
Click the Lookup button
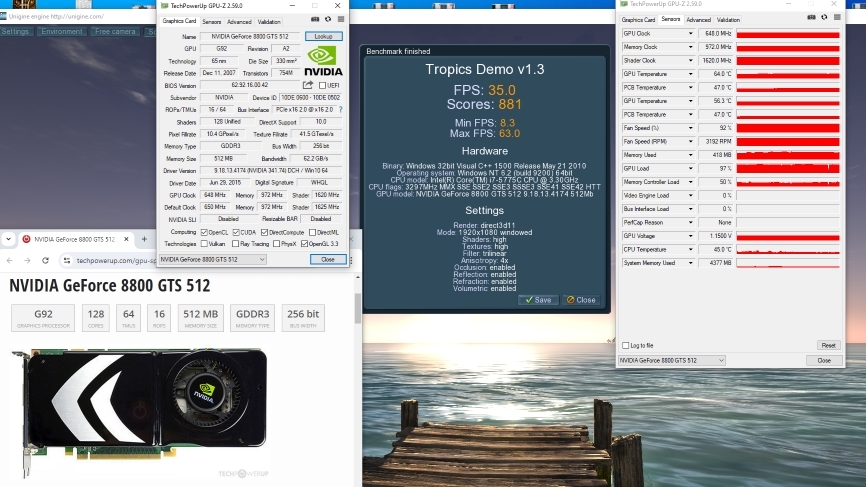tap(324, 36)
